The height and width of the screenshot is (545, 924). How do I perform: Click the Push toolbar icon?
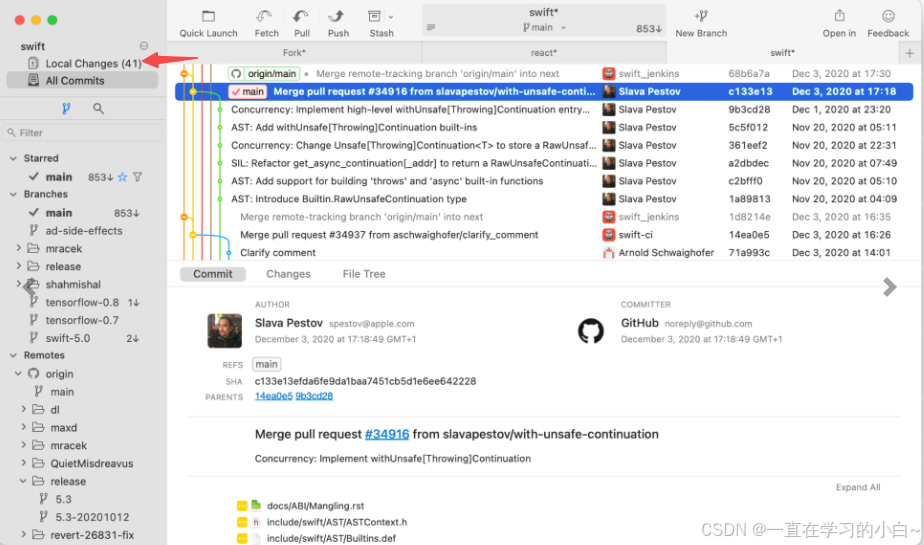pyautogui.click(x=336, y=16)
